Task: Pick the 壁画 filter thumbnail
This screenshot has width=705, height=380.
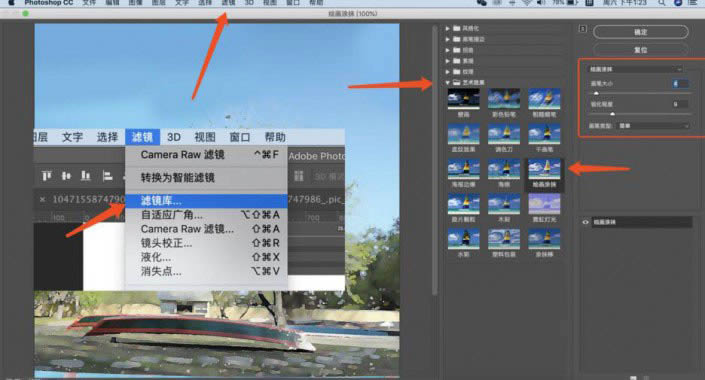Action: pyautogui.click(x=464, y=99)
